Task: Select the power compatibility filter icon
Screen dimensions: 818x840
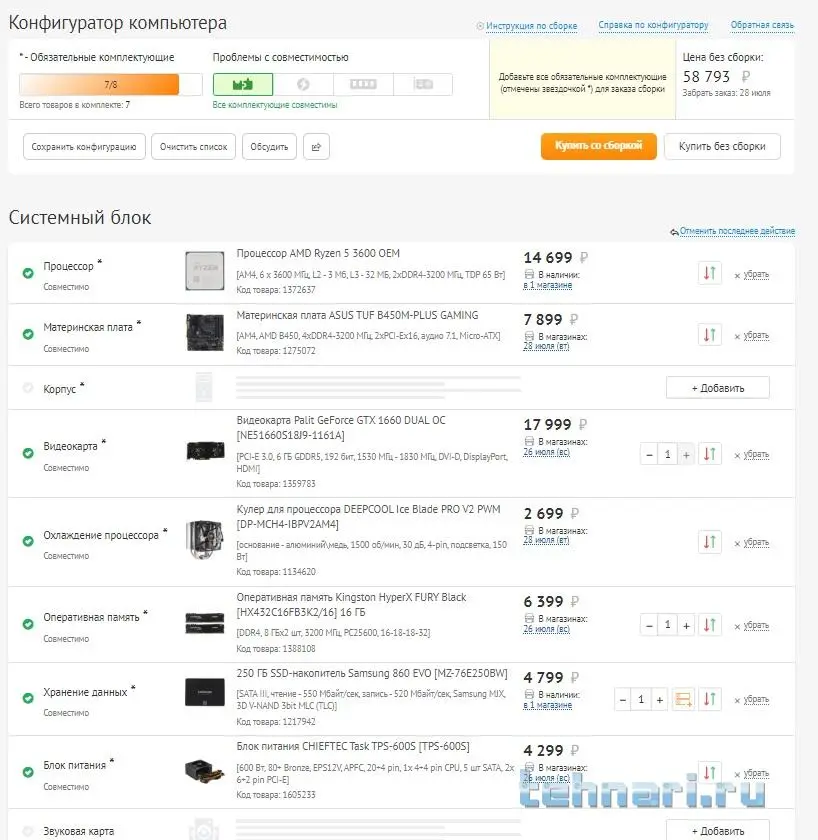Action: [x=303, y=85]
